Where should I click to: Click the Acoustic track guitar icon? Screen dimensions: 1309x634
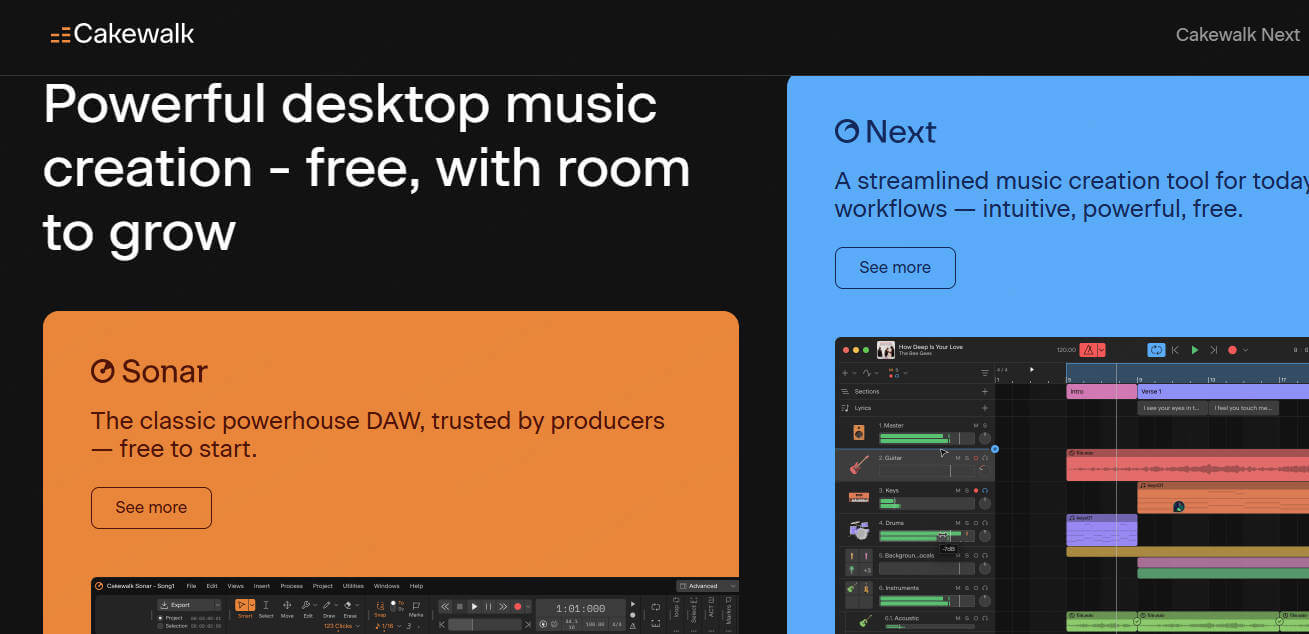tap(866, 622)
